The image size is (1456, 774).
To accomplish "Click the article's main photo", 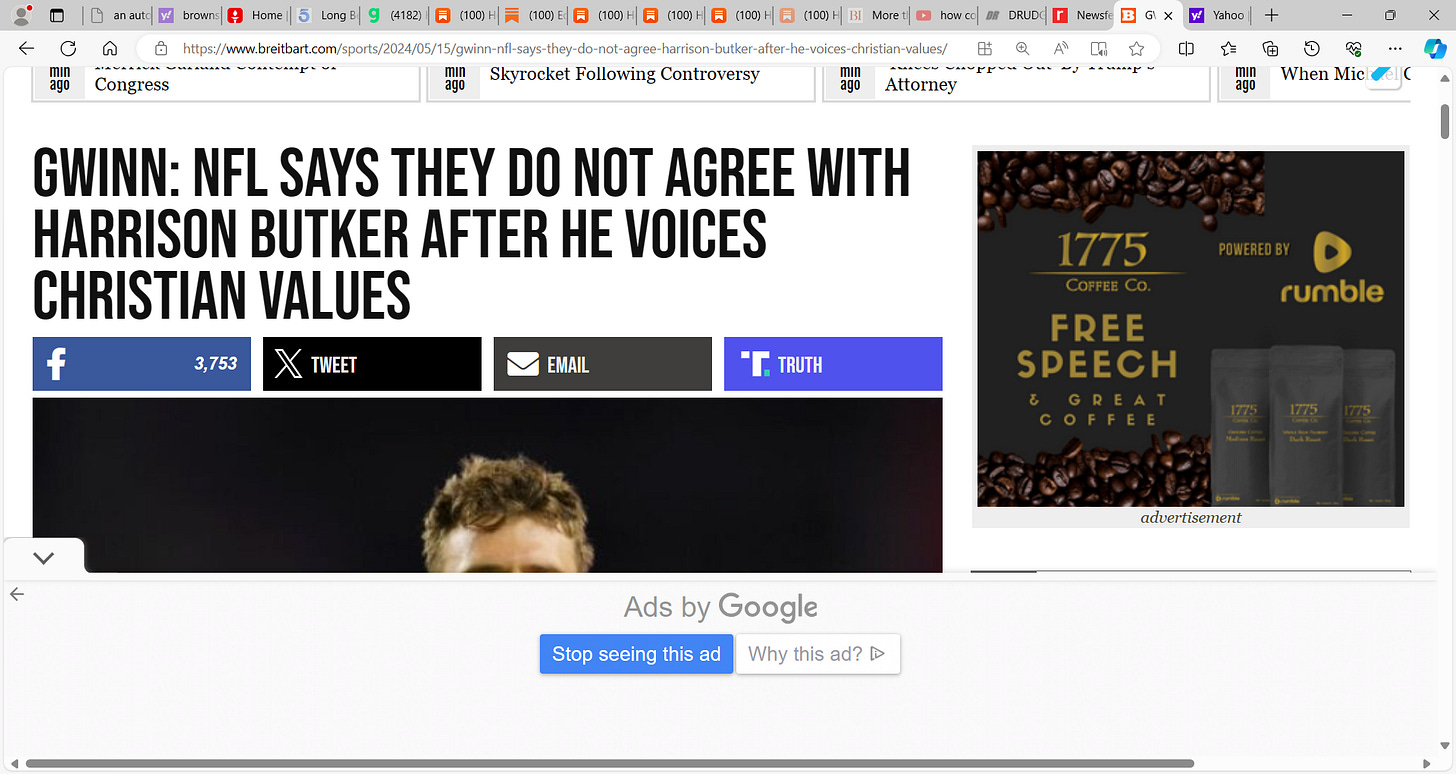I will 487,485.
